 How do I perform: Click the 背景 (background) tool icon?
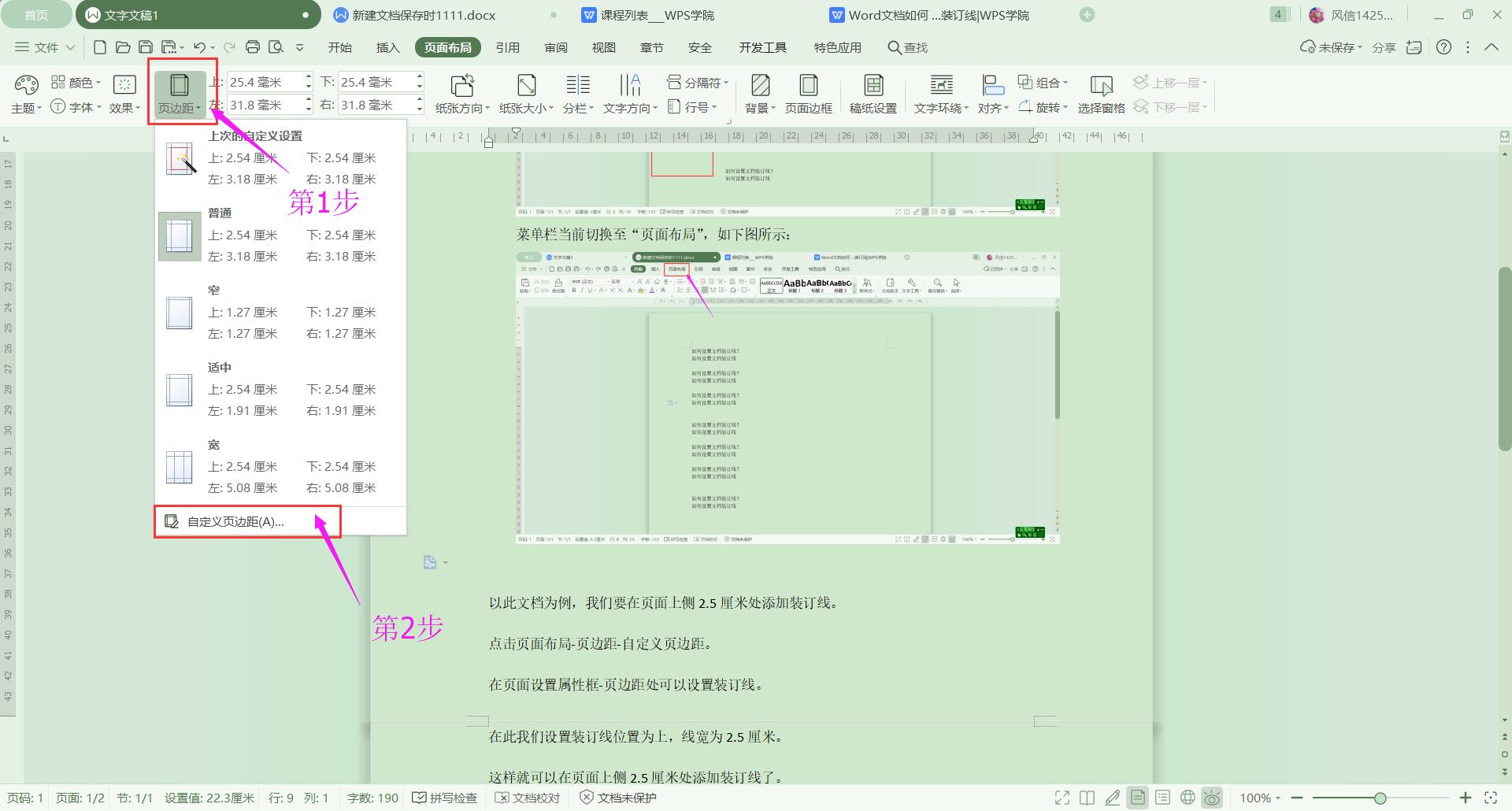tap(758, 87)
